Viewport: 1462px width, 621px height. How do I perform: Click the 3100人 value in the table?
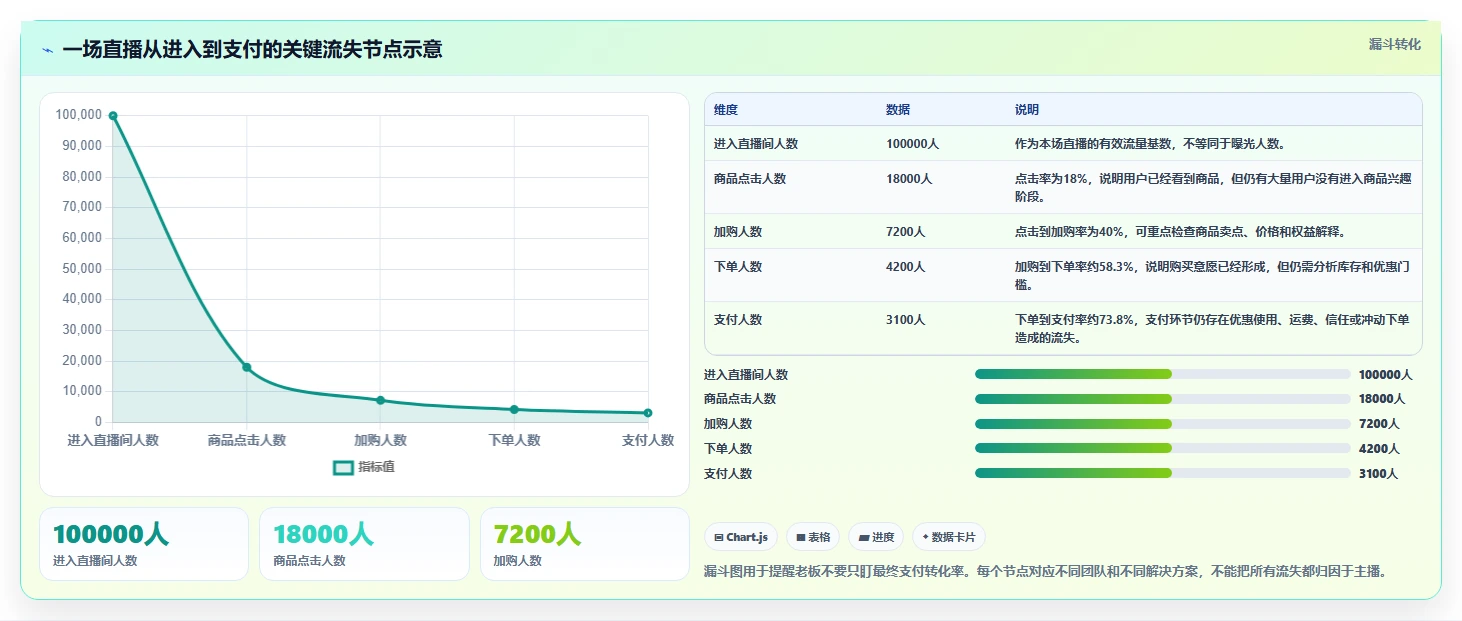point(906,320)
